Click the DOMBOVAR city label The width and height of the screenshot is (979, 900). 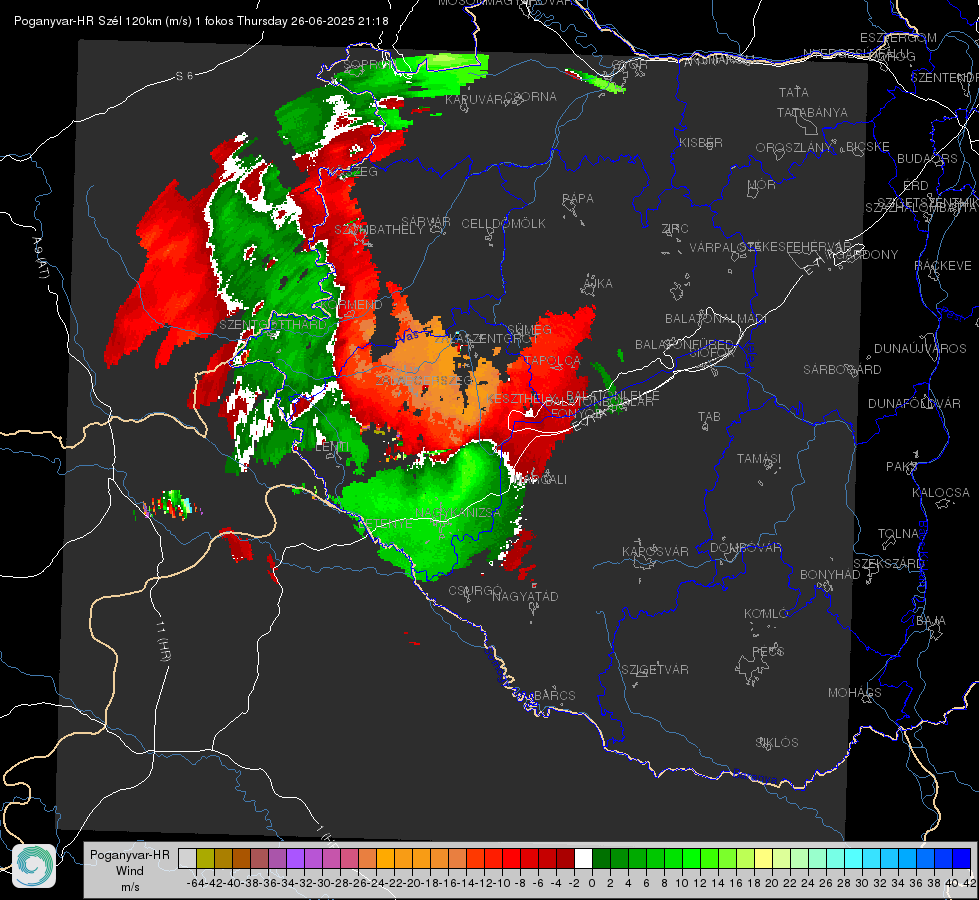[x=745, y=547]
